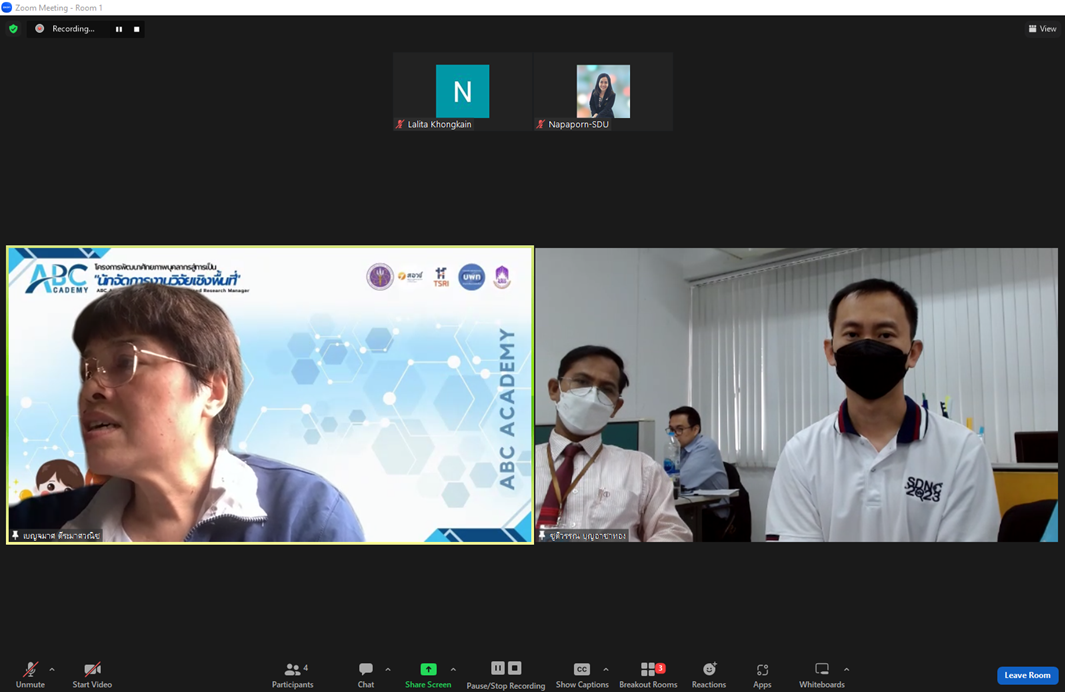
Task: Open the Chat panel
Action: pos(365,674)
